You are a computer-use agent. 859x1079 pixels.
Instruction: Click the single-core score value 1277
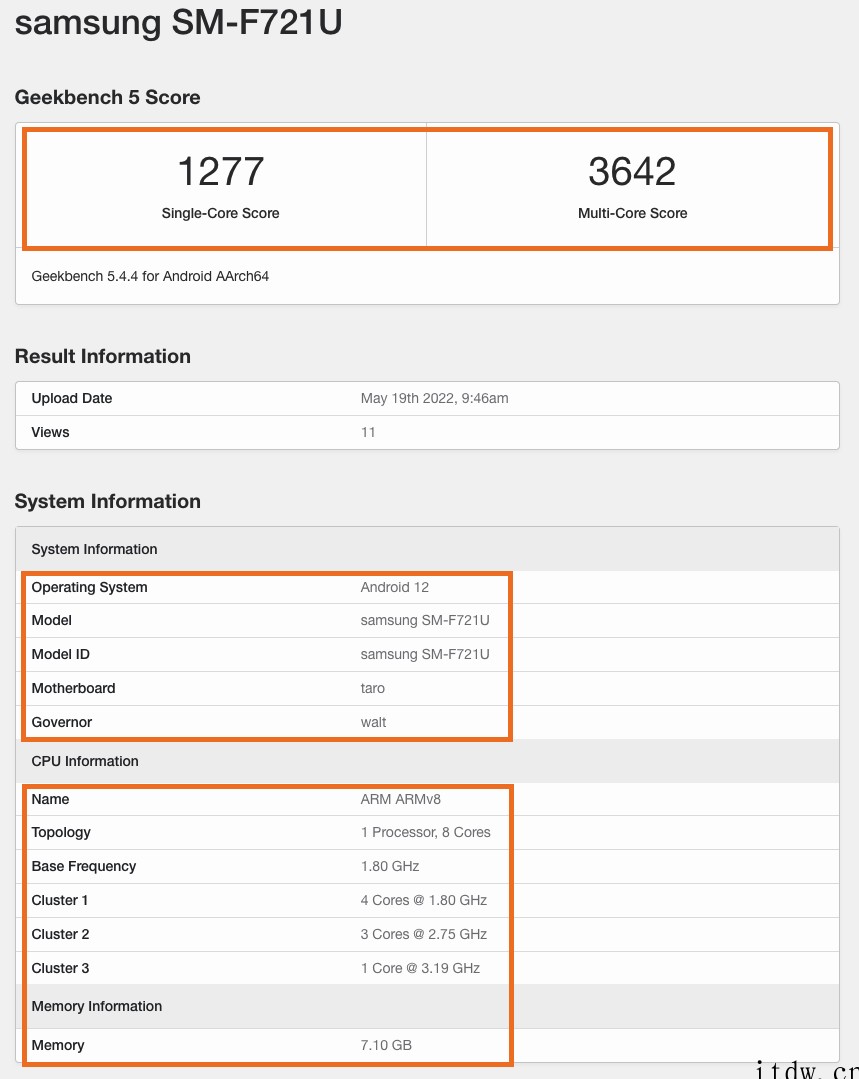pyautogui.click(x=220, y=171)
